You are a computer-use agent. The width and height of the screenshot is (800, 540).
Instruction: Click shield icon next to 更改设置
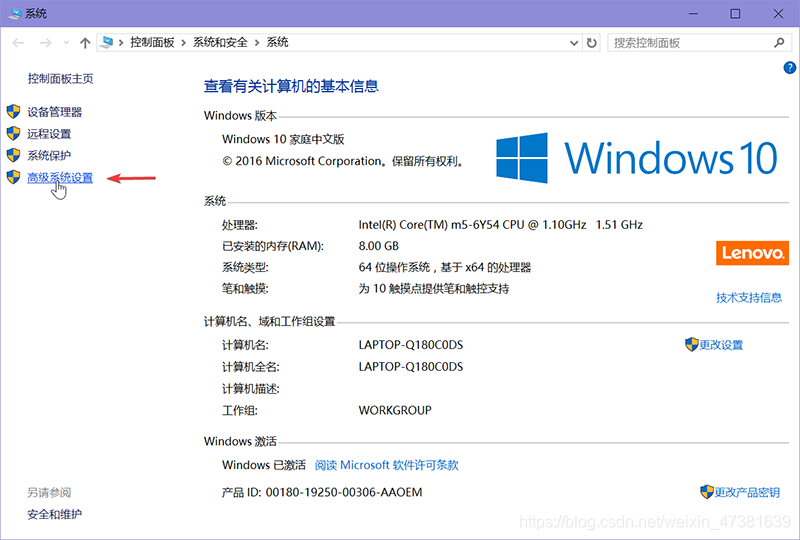tap(691, 345)
